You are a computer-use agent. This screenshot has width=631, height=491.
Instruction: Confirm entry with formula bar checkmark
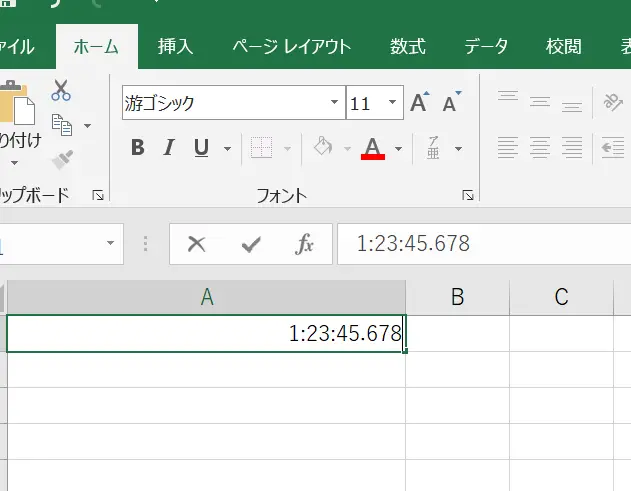pyautogui.click(x=251, y=244)
